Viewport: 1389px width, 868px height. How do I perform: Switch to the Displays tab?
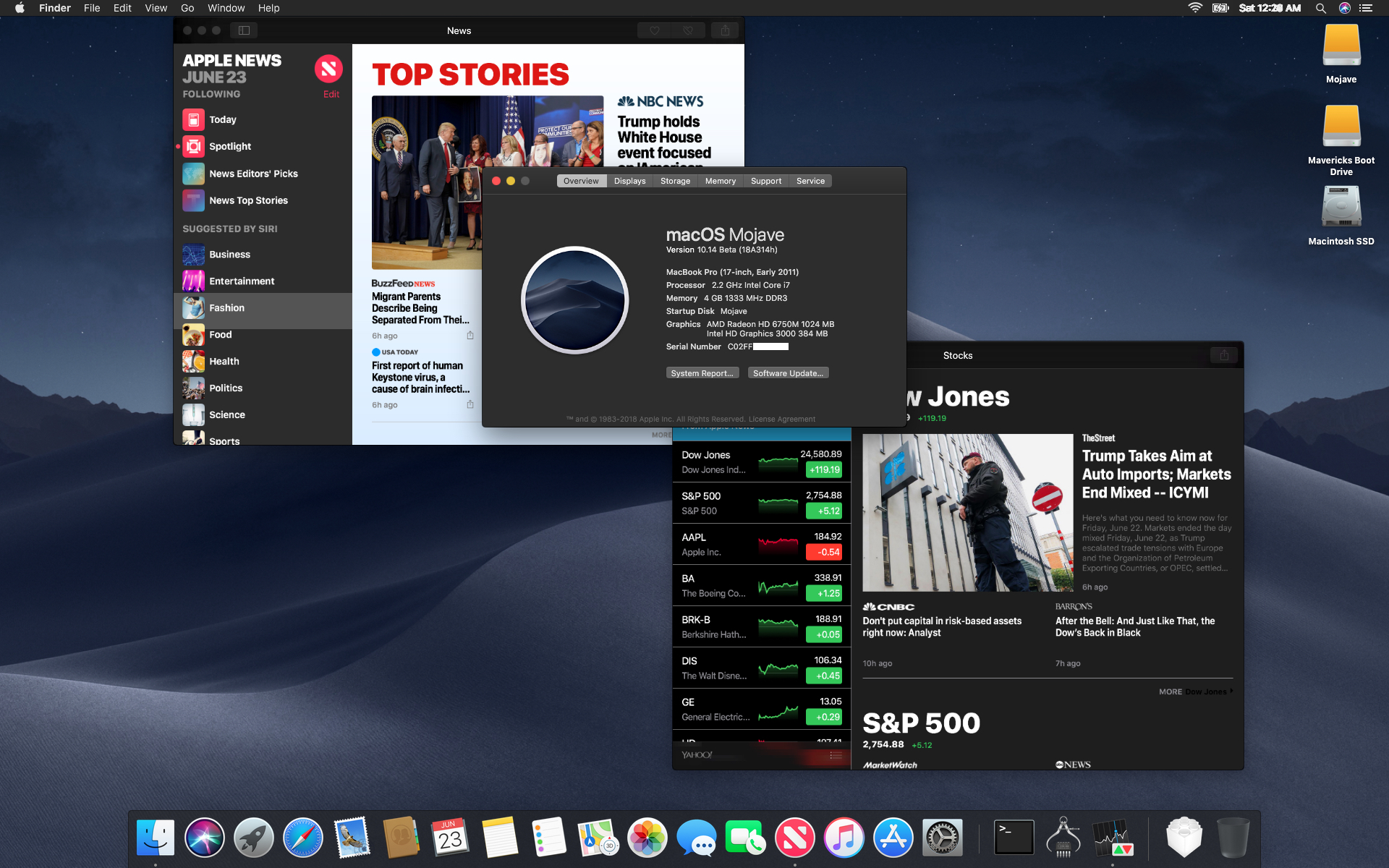[629, 181]
